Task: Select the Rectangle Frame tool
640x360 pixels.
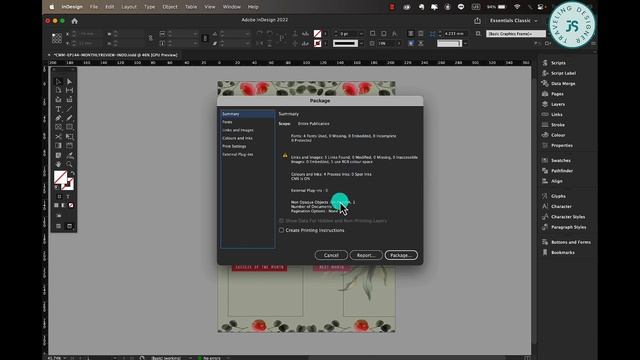Action: click(58, 127)
